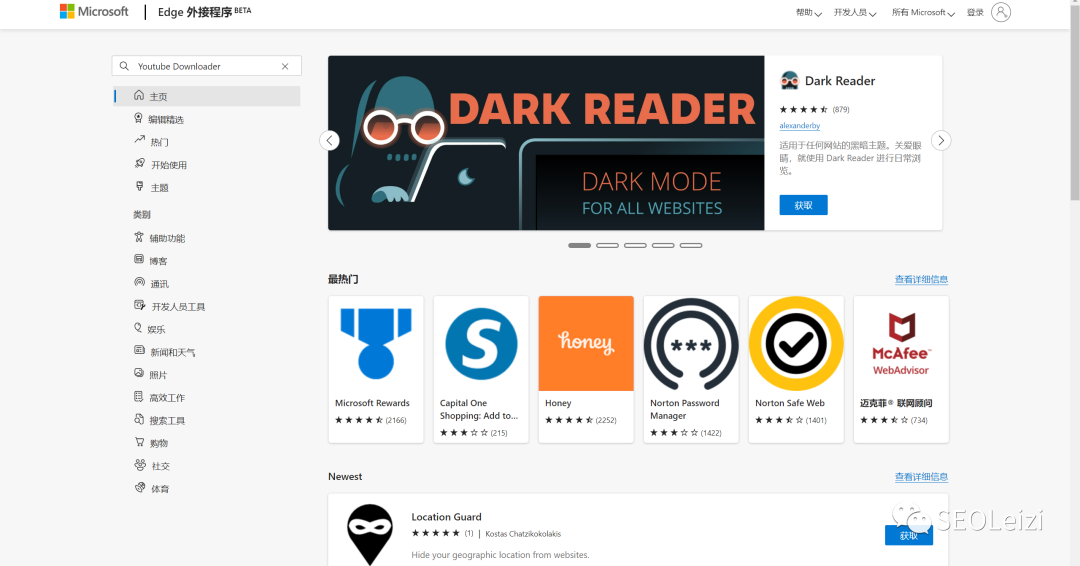Select first carousel indicator dash
This screenshot has height=566, width=1080.
click(579, 245)
